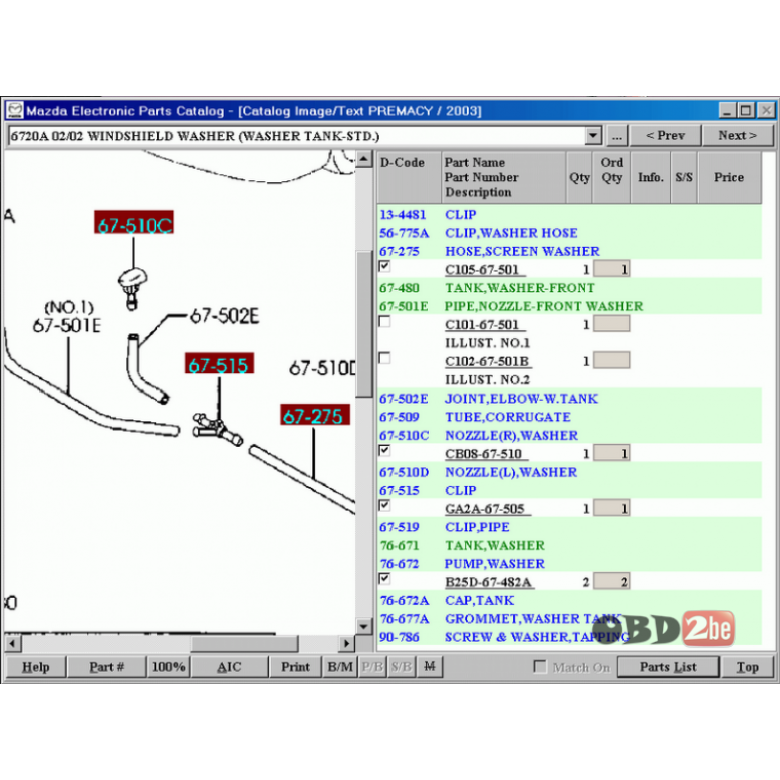Screen dimensions: 780x780
Task: Go to previous catalog page with Prev
Action: click(665, 135)
